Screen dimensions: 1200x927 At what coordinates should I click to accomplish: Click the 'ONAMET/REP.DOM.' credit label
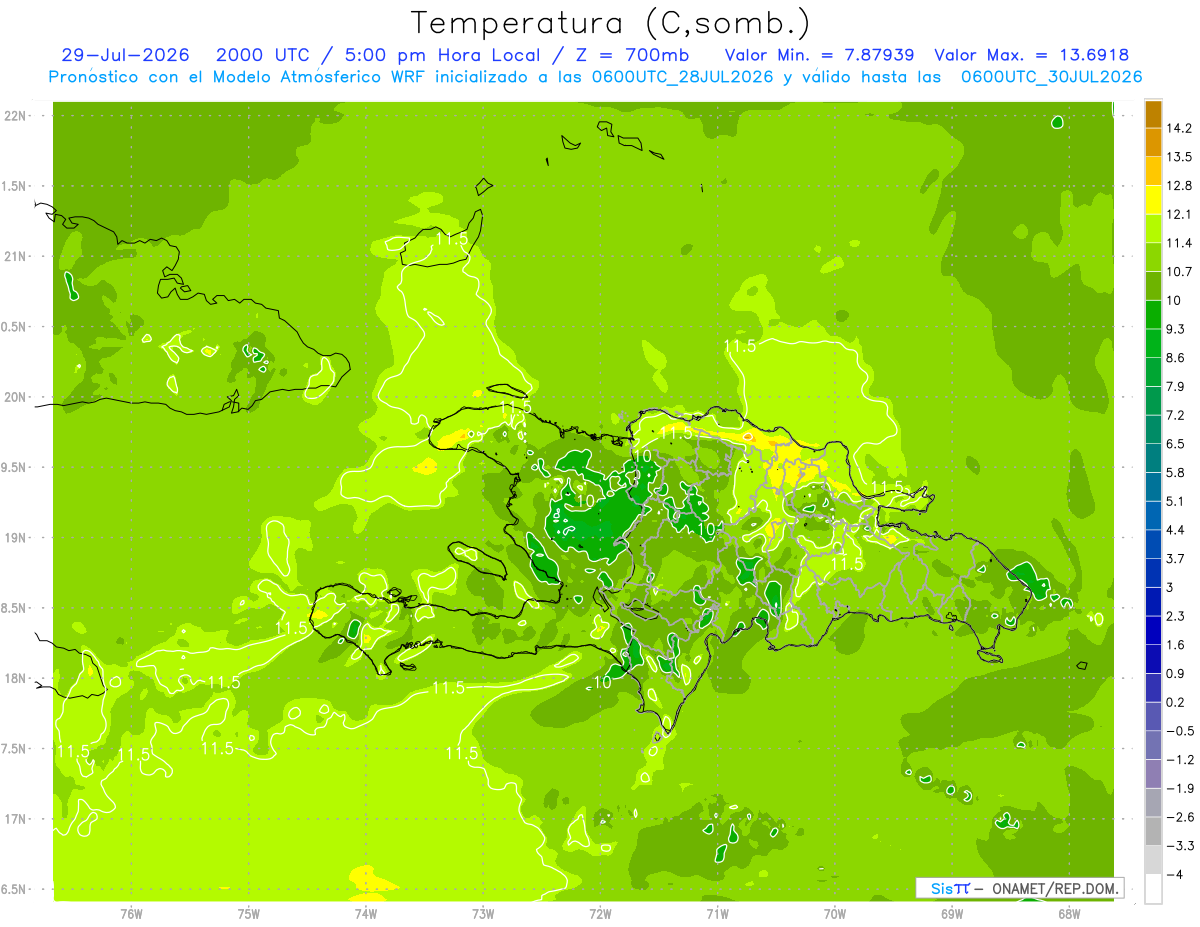tap(1056, 888)
